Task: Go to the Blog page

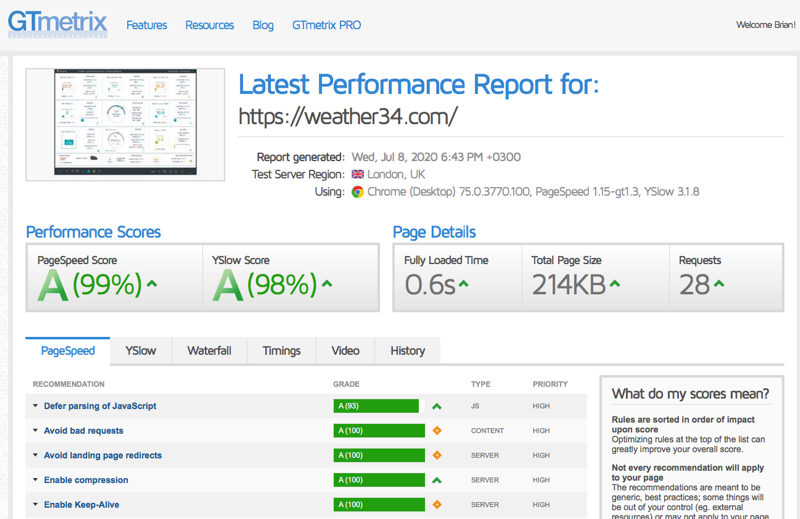Action: tap(263, 25)
